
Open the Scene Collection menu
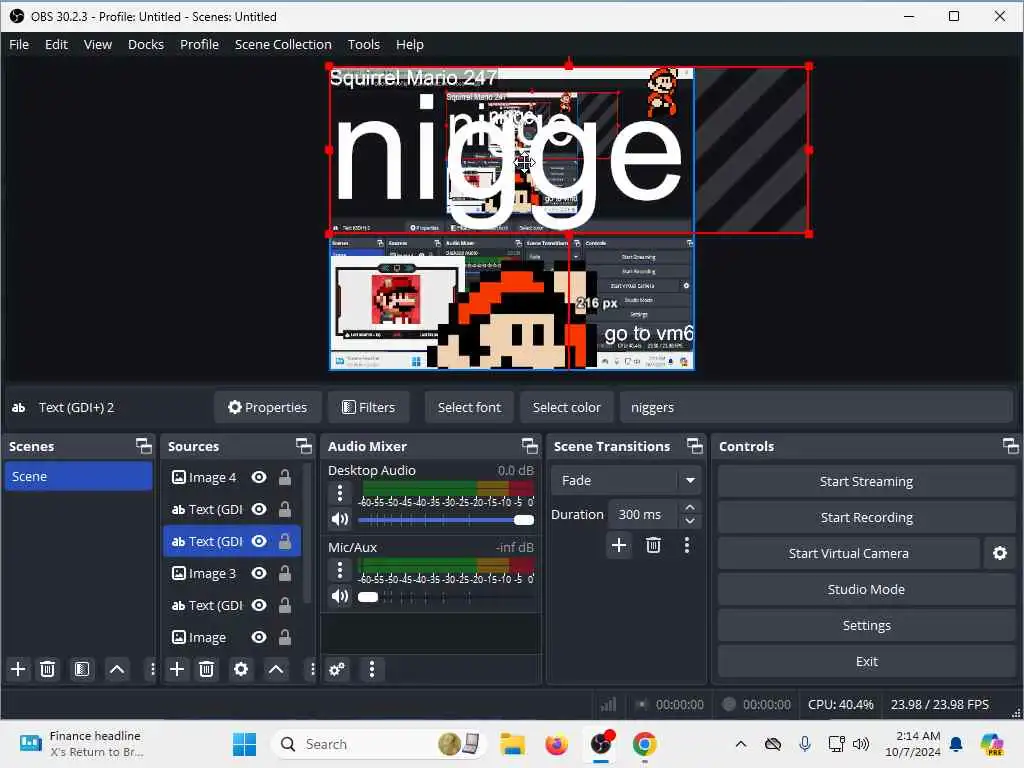[x=283, y=44]
